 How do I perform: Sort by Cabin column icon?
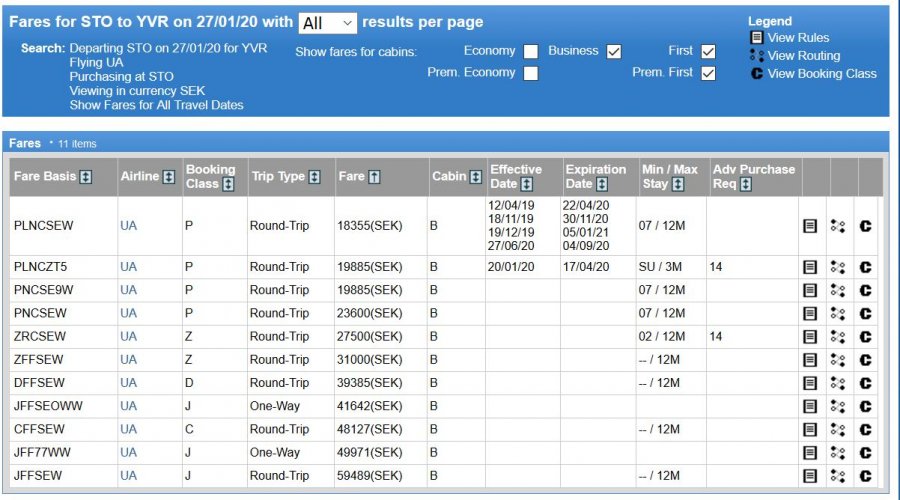coord(476,177)
